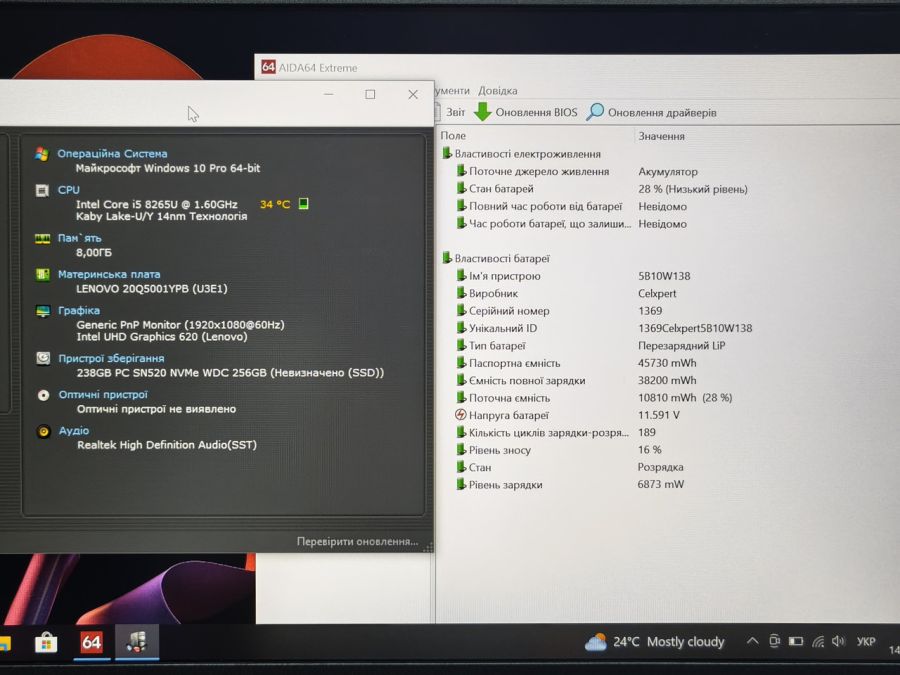
Task: Select the Кількість циклів зарядки row
Action: point(556,432)
